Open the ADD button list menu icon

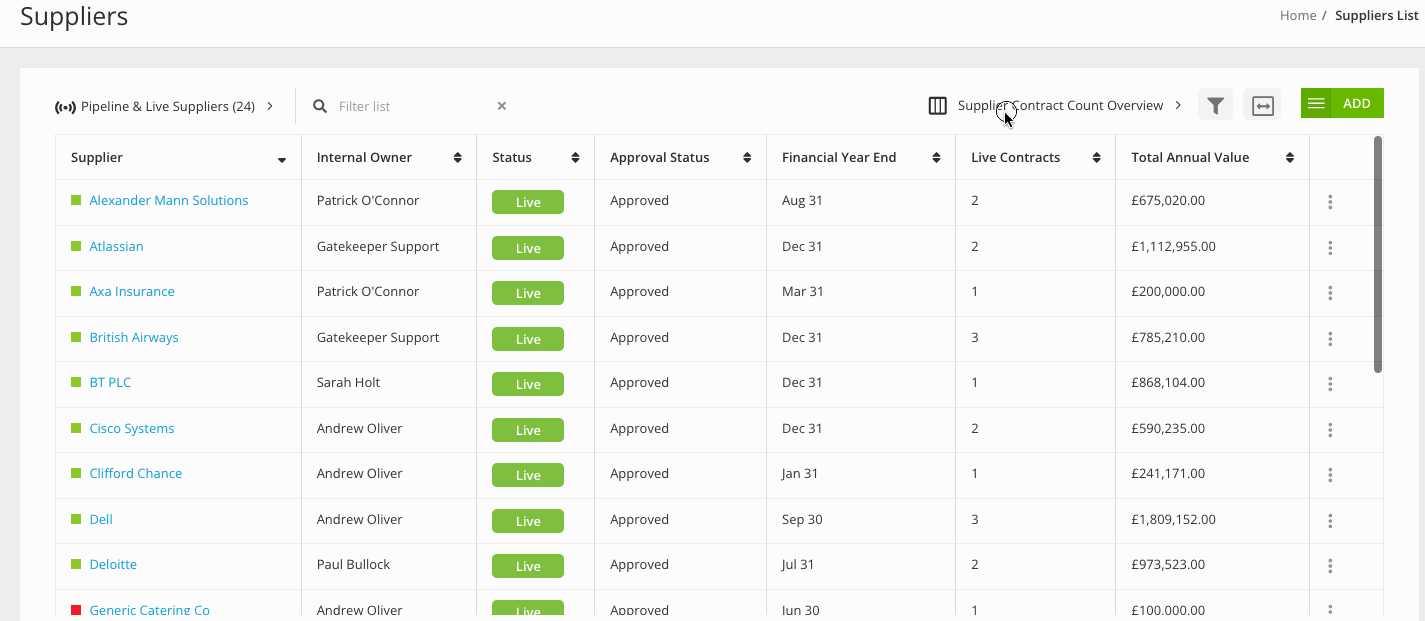(1316, 103)
